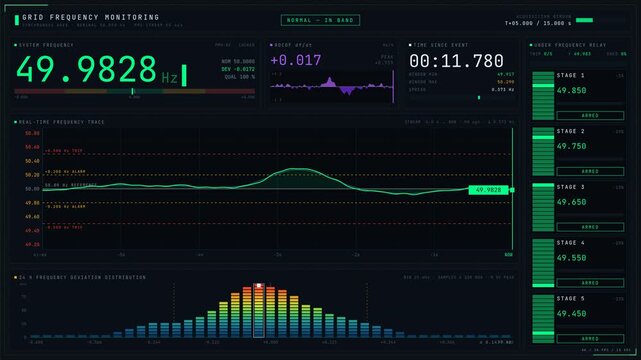Click the 49.9828 system frequency readout
Image resolution: width=641 pixels, height=360 pixels.
(86, 69)
